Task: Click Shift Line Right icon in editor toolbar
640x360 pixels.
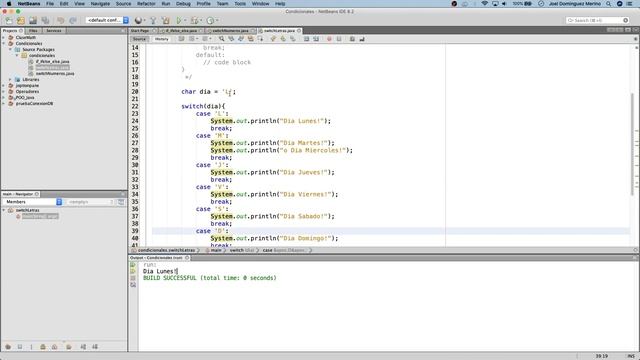Action: pos(316,39)
